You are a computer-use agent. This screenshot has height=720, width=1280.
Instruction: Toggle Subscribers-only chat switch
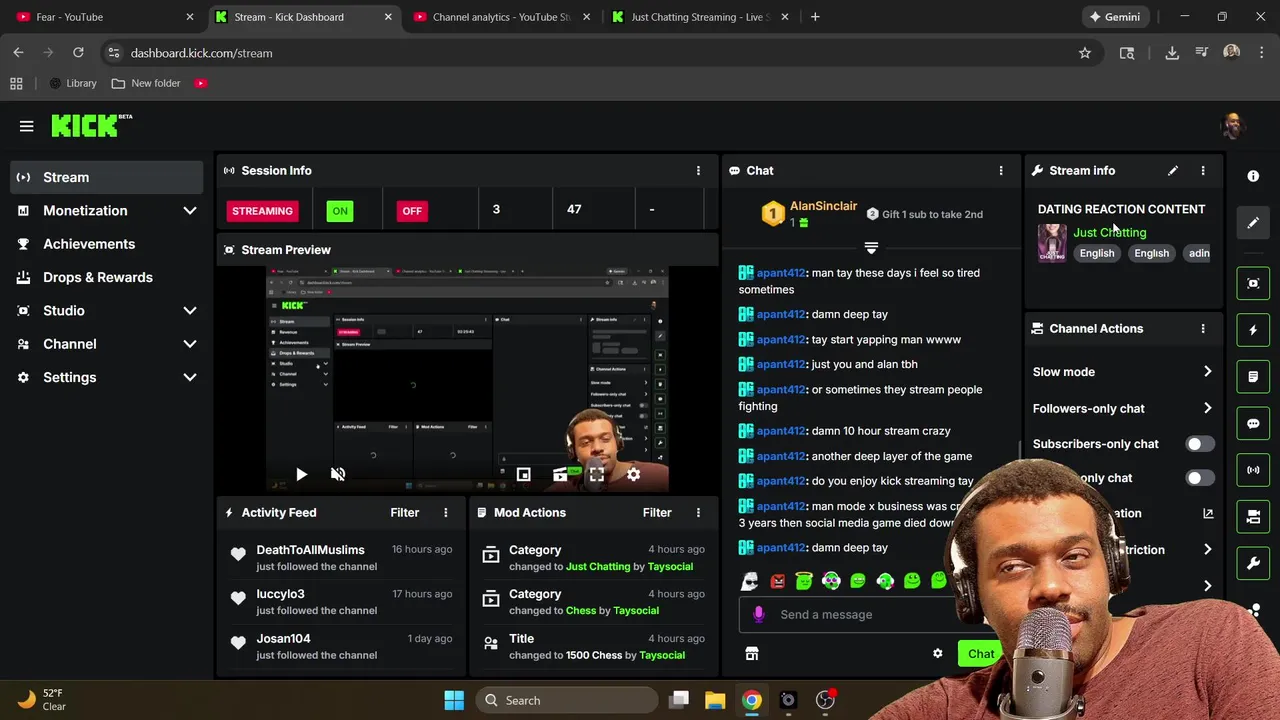coord(1200,444)
